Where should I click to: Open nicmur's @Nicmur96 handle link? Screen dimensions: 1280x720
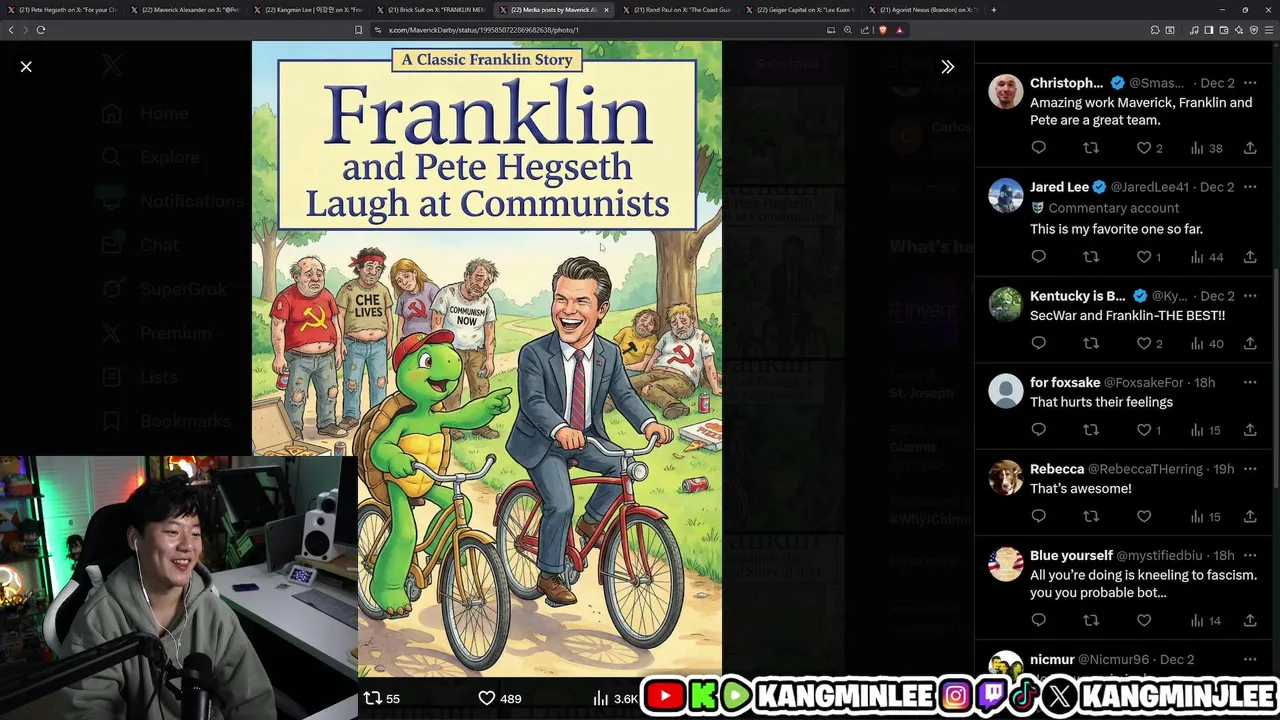(1112, 660)
